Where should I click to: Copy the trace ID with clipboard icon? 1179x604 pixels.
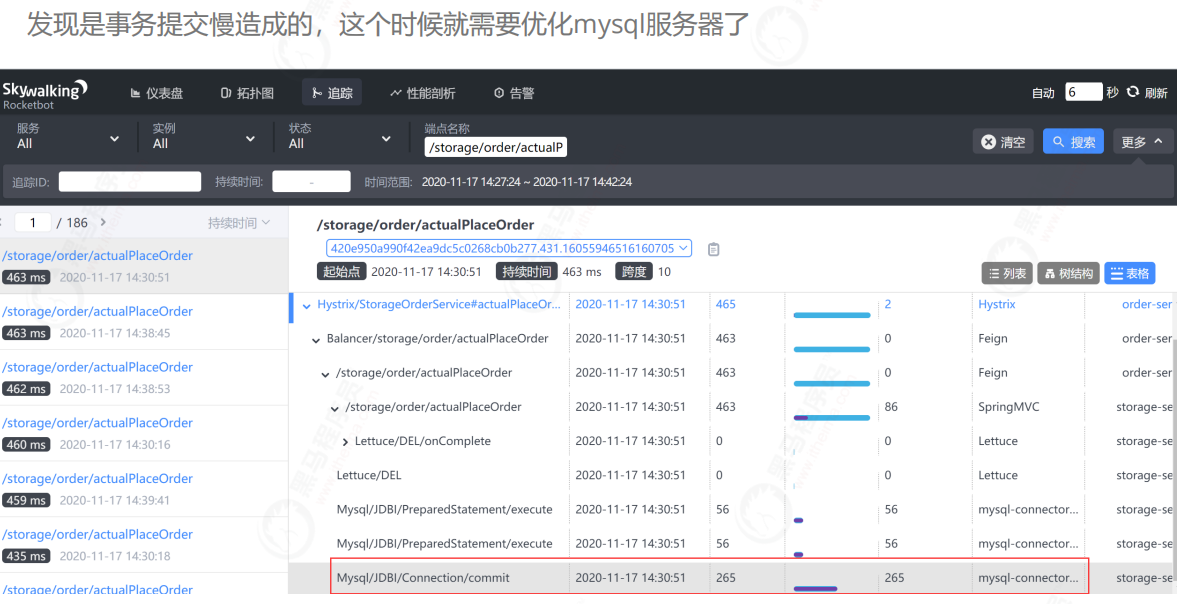click(714, 249)
